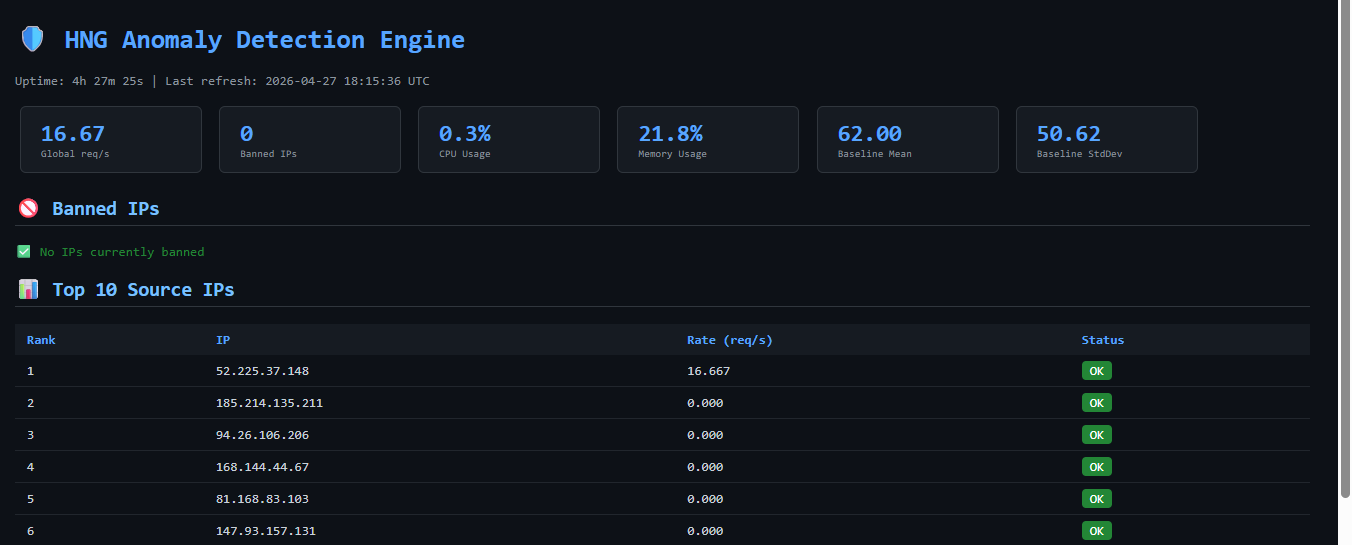Click the bar chart icon beside Top 10 Source IPs
The height and width of the screenshot is (545, 1352).
(29, 290)
